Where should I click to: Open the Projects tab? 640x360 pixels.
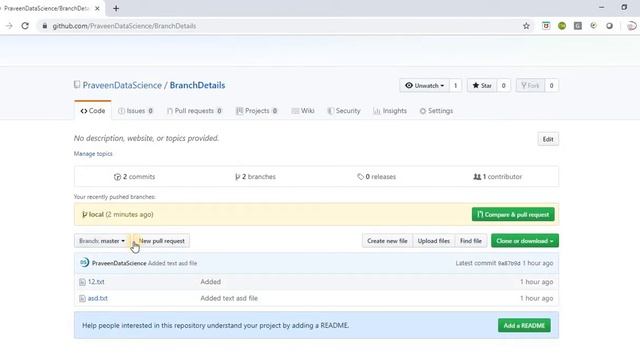[x=257, y=111]
